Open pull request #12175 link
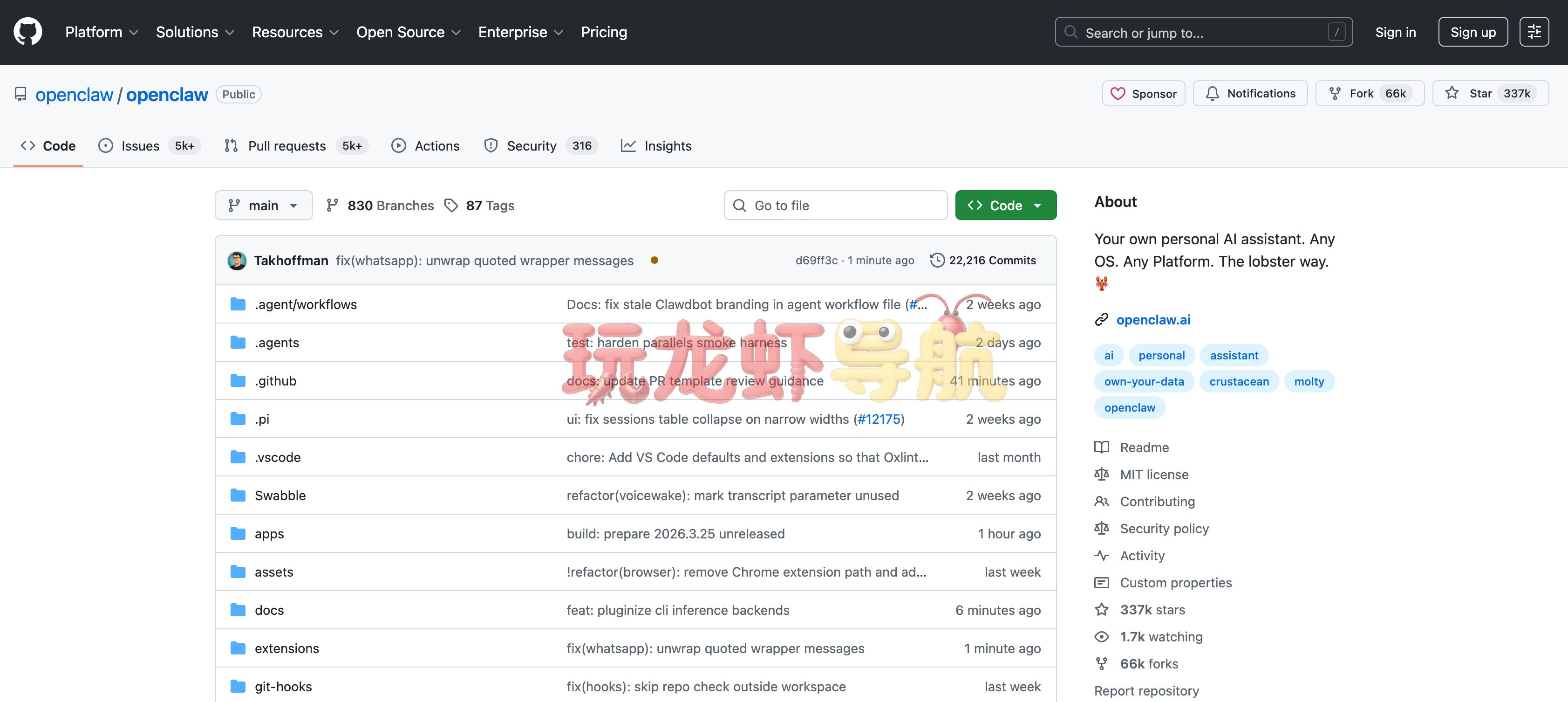 point(879,420)
